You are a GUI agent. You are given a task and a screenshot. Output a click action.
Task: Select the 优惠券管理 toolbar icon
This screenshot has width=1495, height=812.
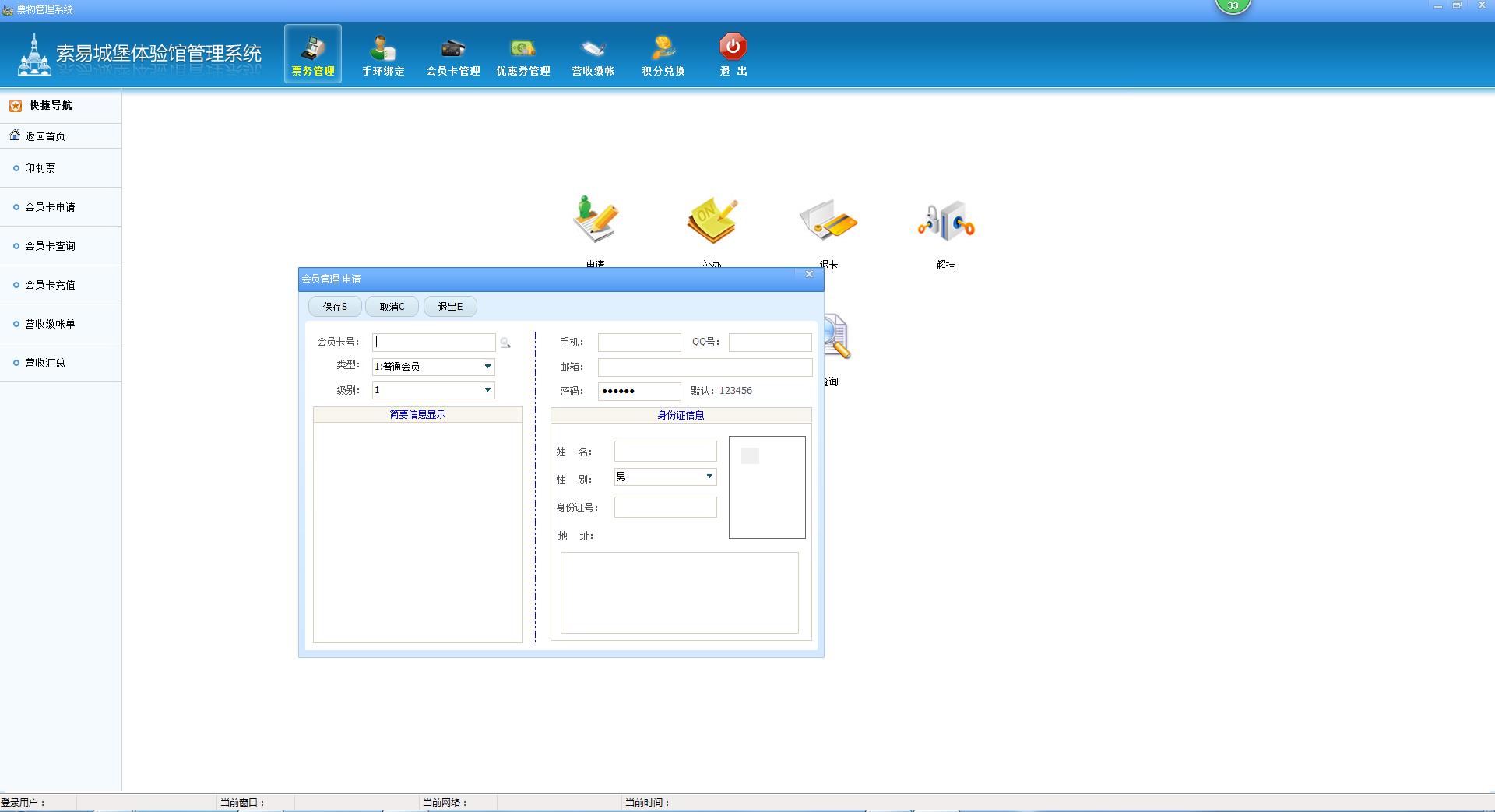tap(522, 54)
